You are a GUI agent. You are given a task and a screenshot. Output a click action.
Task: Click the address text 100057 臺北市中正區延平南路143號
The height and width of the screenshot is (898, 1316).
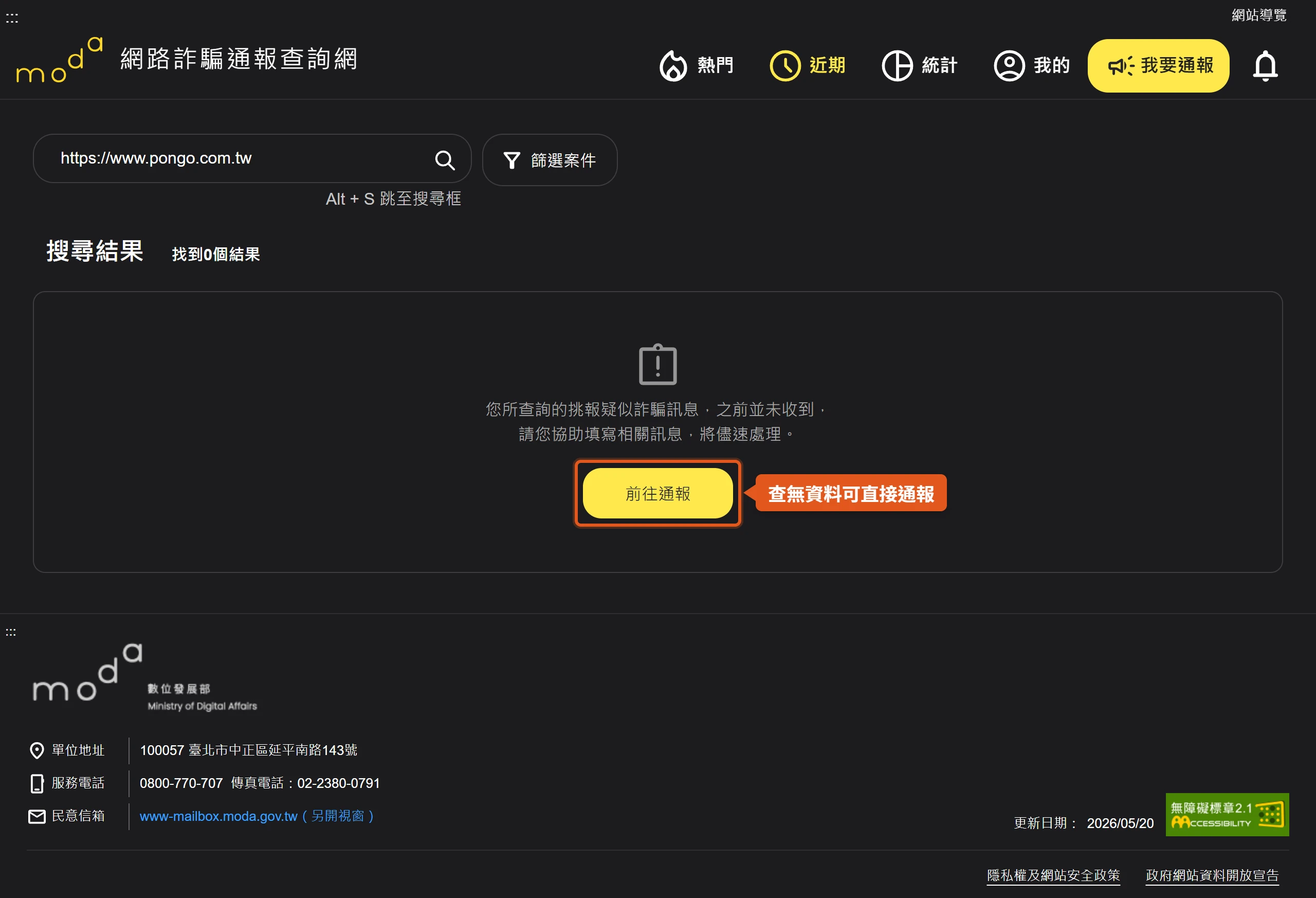click(x=249, y=750)
